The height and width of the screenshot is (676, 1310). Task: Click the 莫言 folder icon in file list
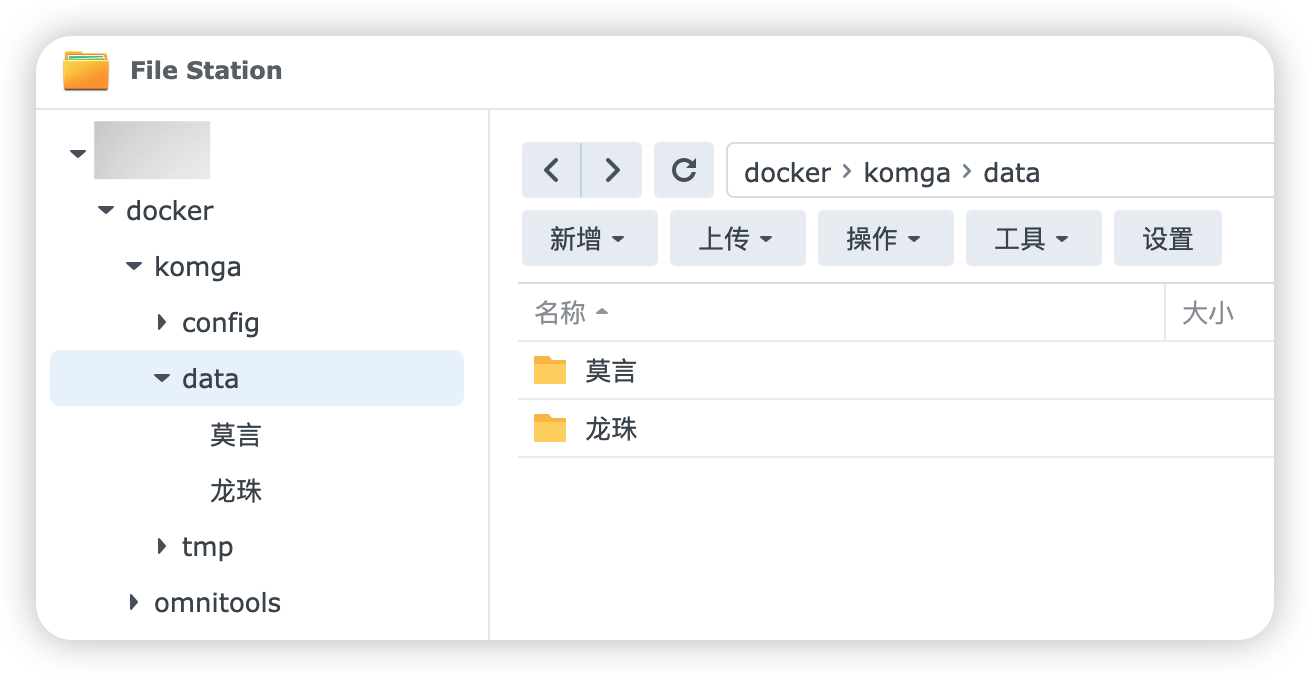[x=550, y=371]
